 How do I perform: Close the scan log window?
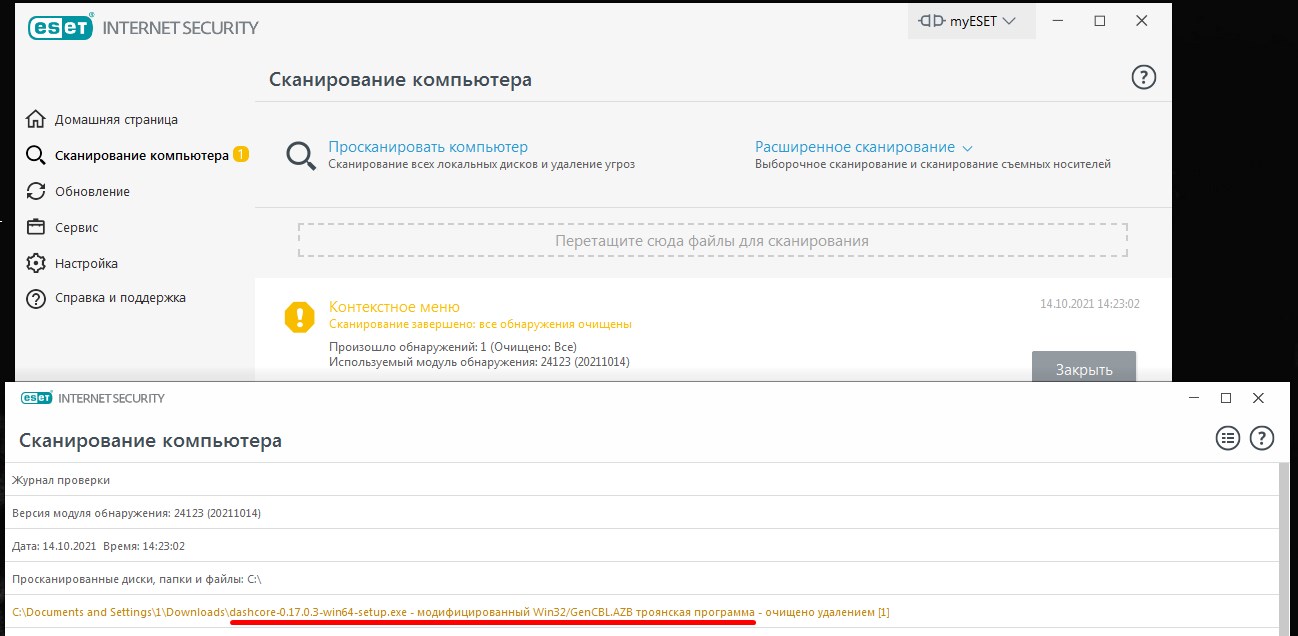tap(1258, 398)
